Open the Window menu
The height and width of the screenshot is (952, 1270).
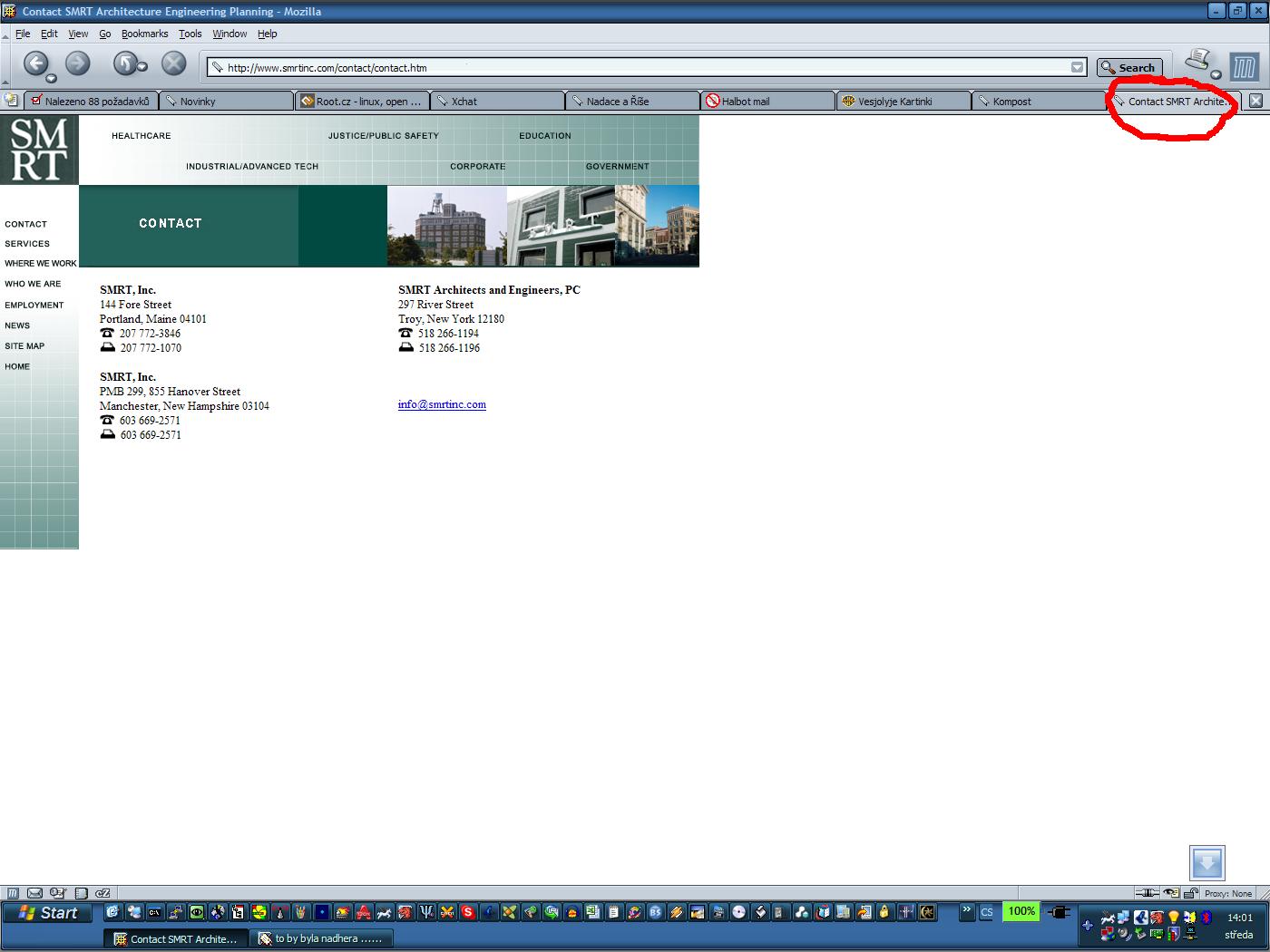[x=230, y=34]
